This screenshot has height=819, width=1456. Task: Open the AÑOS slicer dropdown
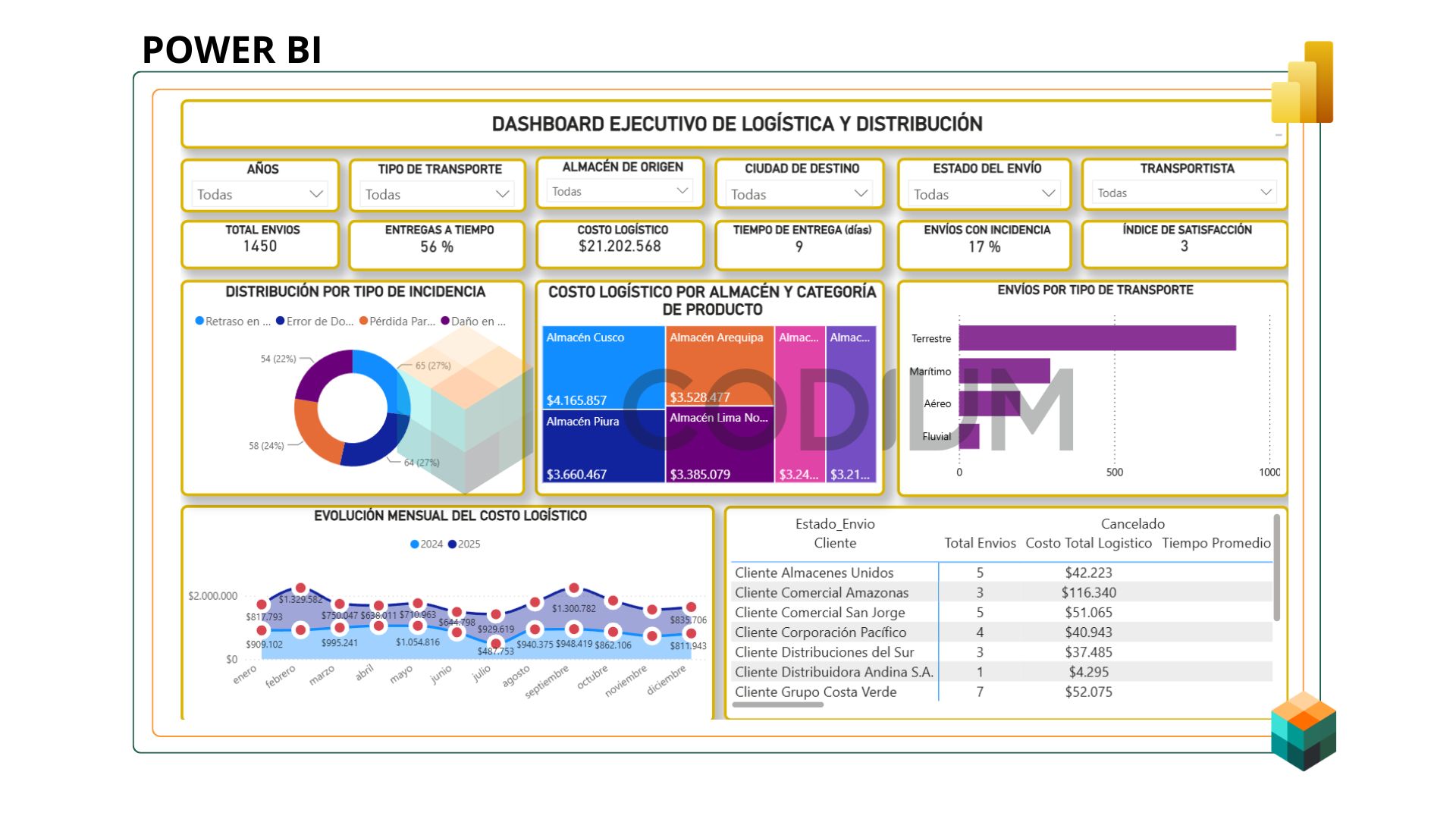tap(260, 195)
